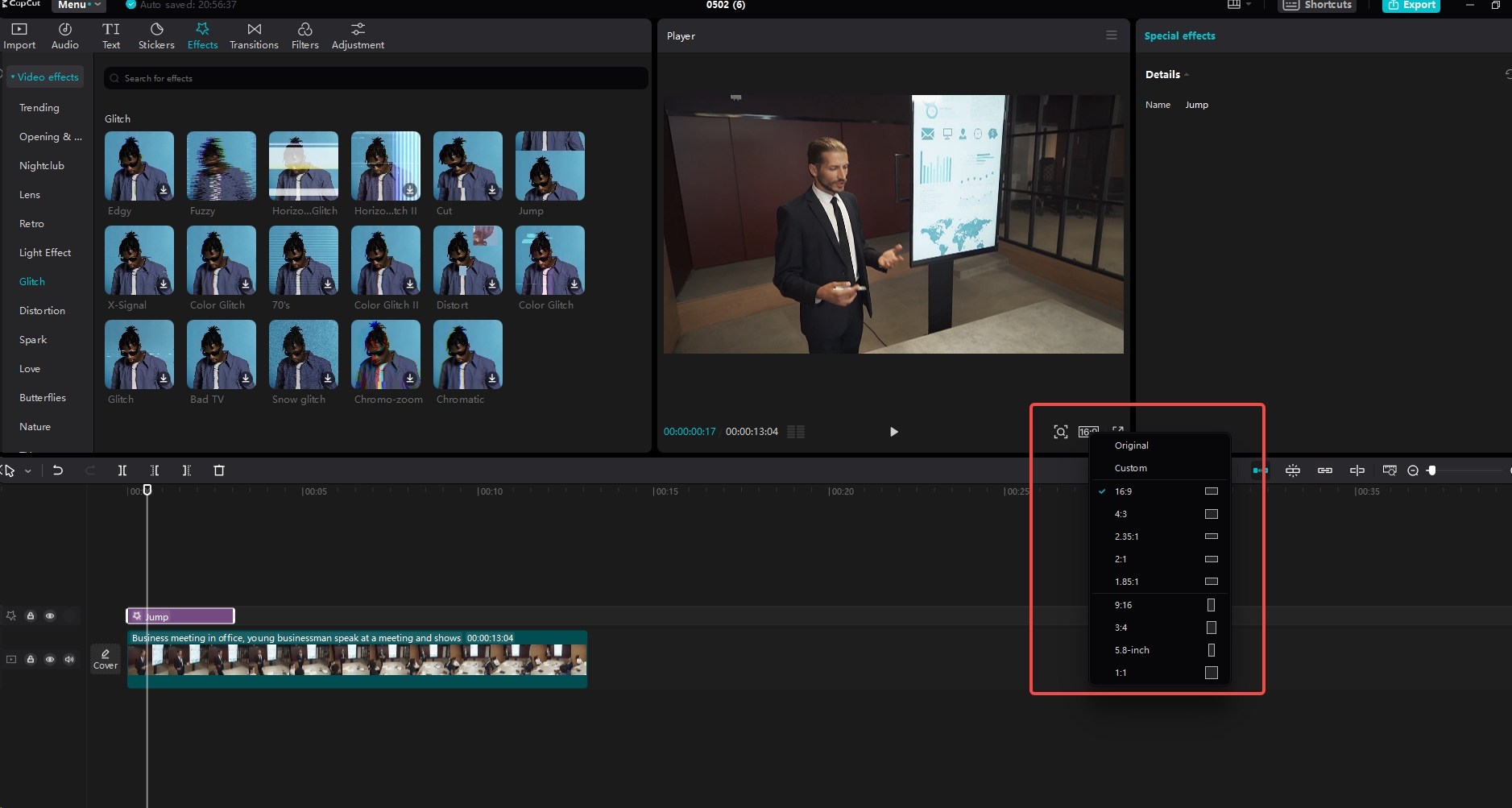Open the Player panel hamburger menu

pos(1112,35)
